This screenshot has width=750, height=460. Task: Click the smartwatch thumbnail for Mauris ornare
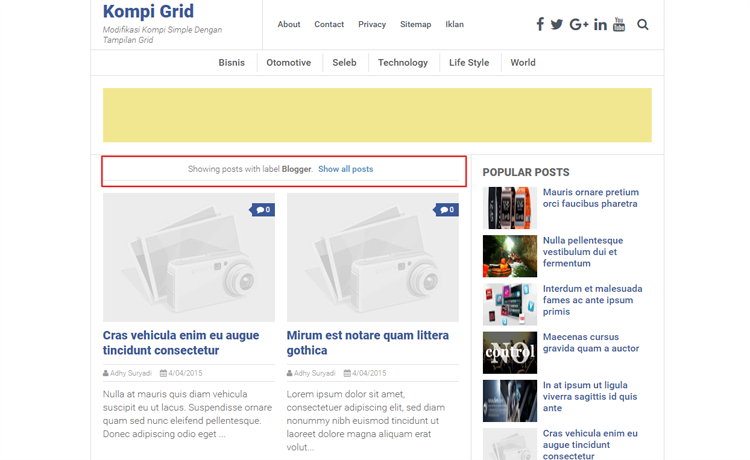[x=510, y=208]
